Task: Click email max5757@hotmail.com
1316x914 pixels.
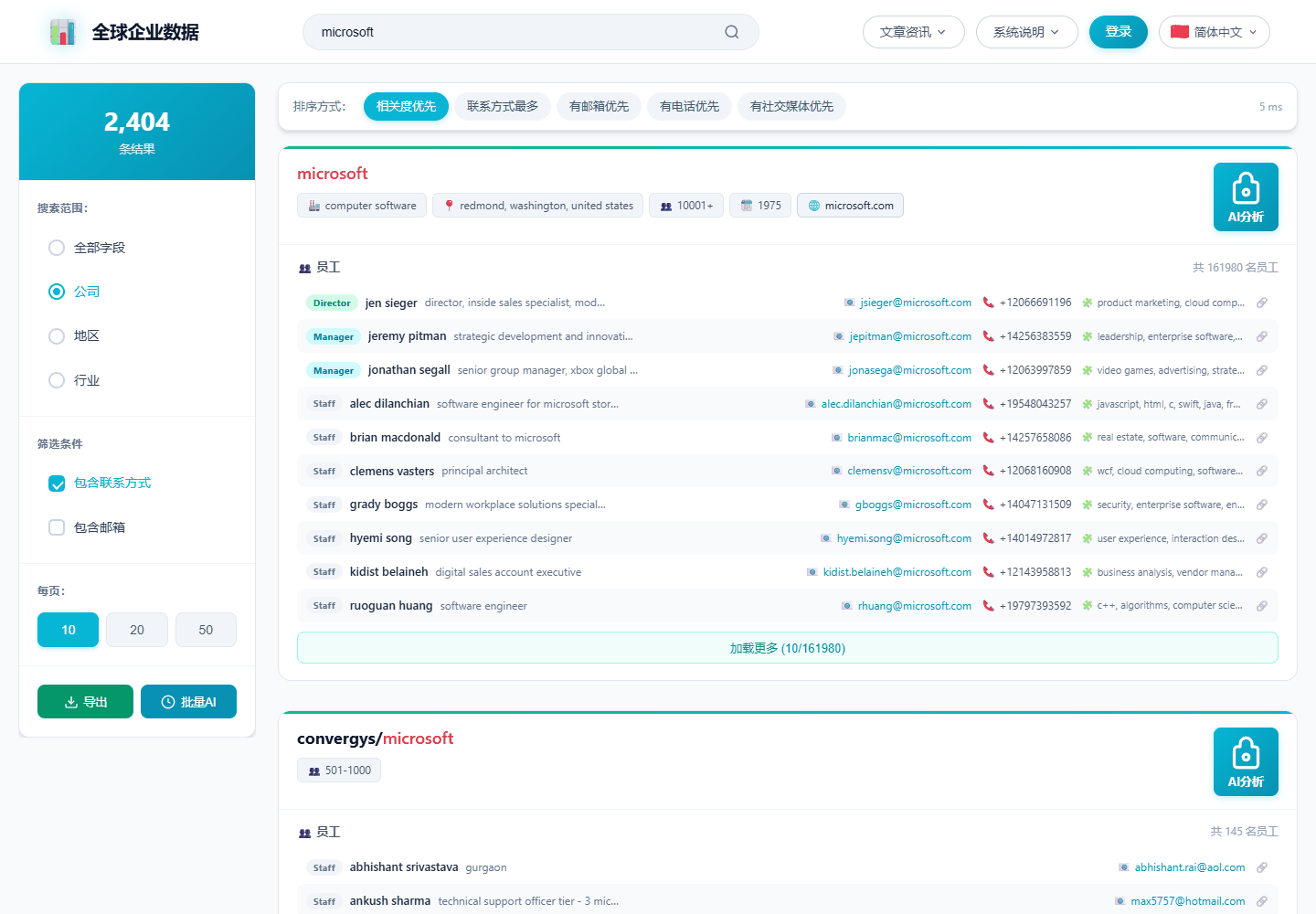Action: pyautogui.click(x=1188, y=901)
